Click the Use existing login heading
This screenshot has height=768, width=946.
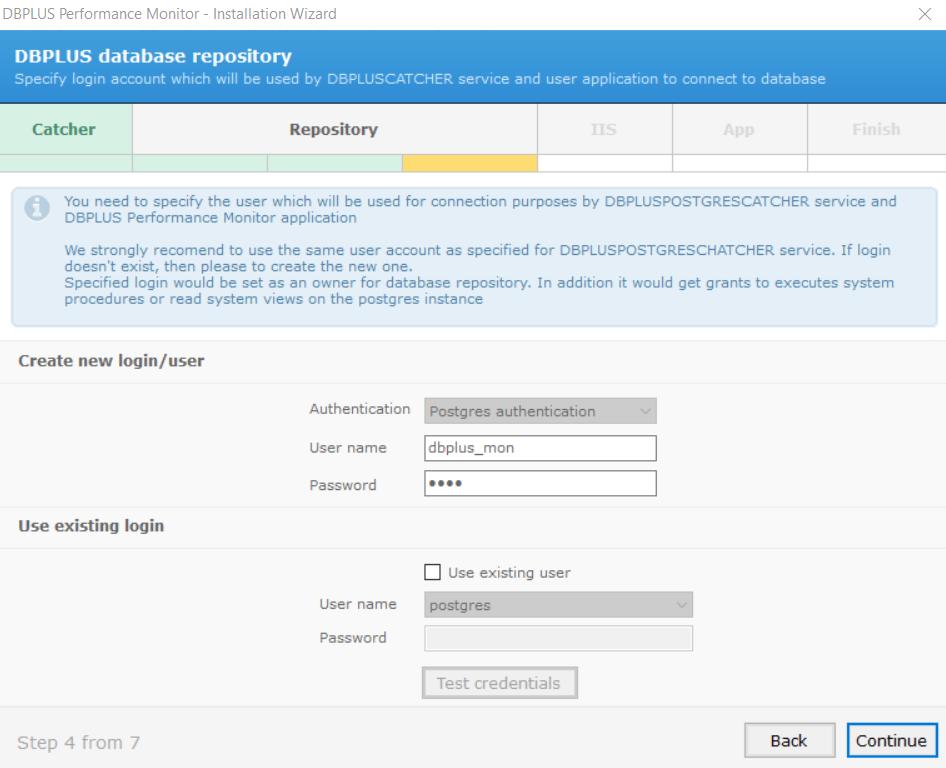pos(91,525)
